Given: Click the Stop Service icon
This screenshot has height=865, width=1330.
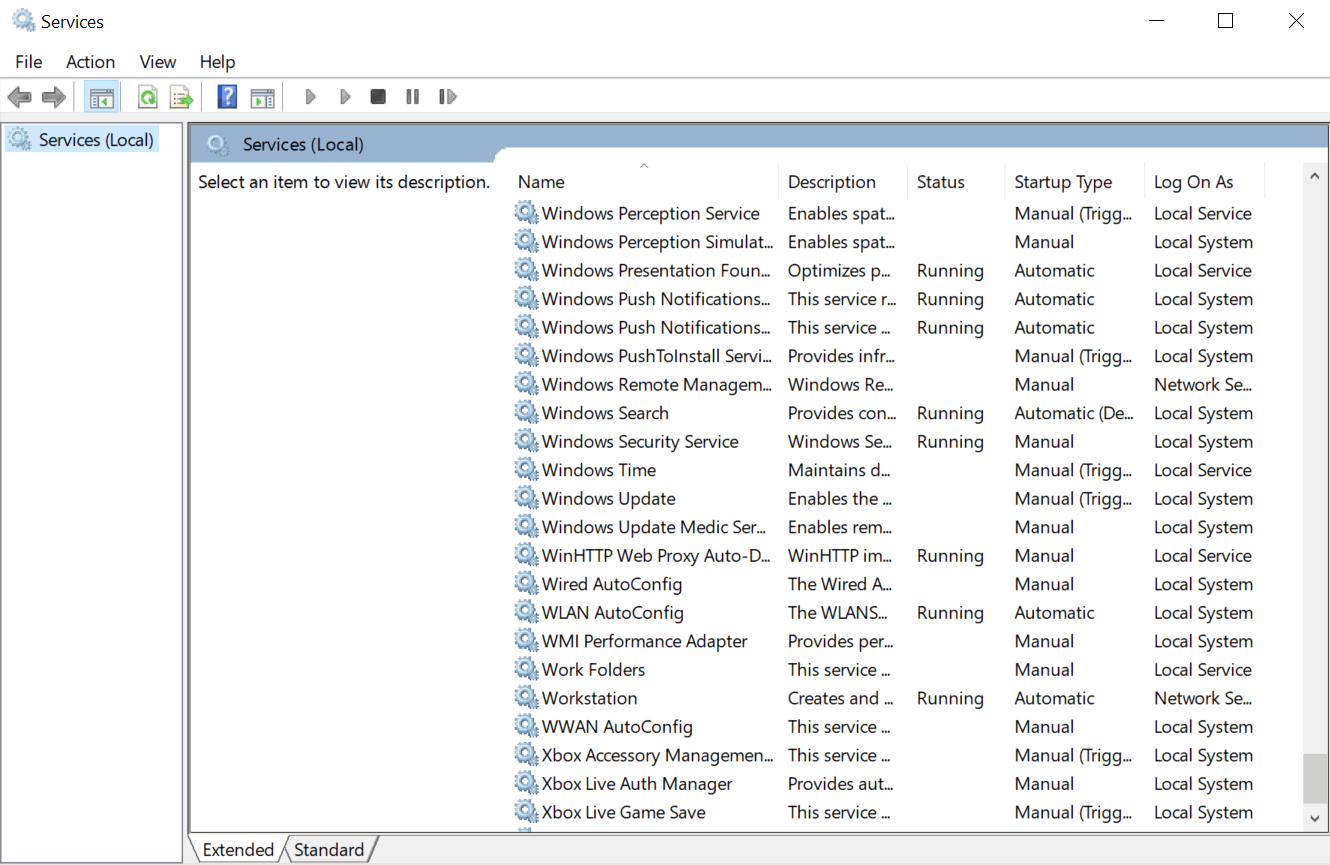Looking at the screenshot, I should pyautogui.click(x=378, y=96).
